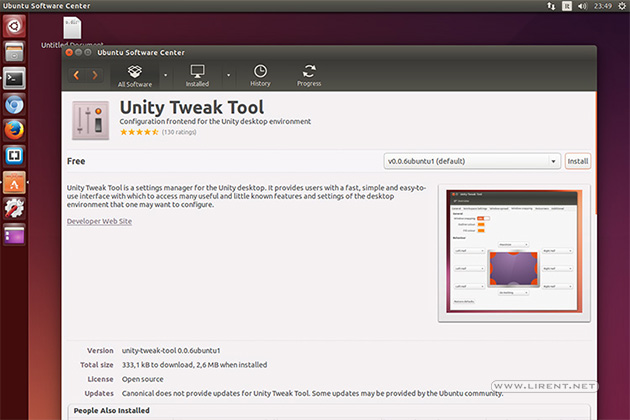Launch Firefox from the launcher
Screen dimensions: 630x420
pos(14,131)
